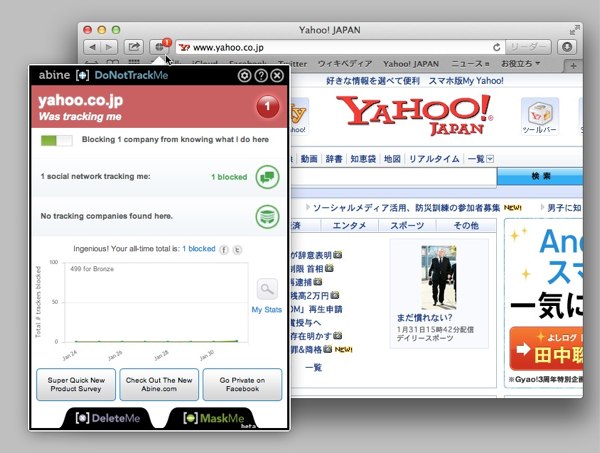Open ウィキペディア bookmark

(345, 64)
